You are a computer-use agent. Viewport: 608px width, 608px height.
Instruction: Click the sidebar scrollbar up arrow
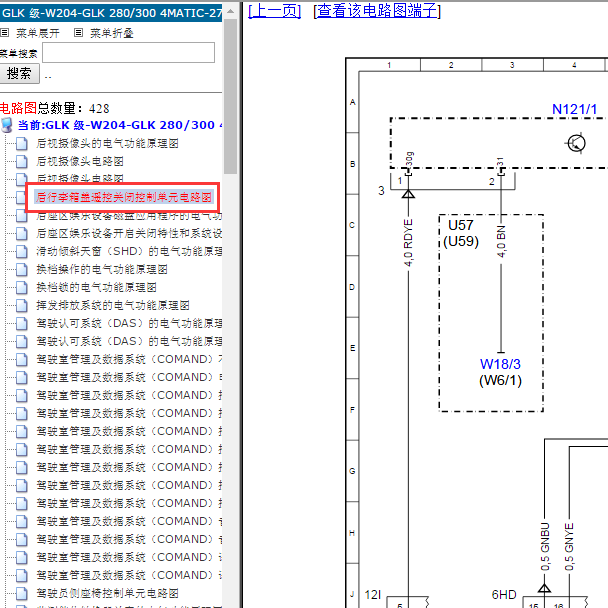[230, 11]
